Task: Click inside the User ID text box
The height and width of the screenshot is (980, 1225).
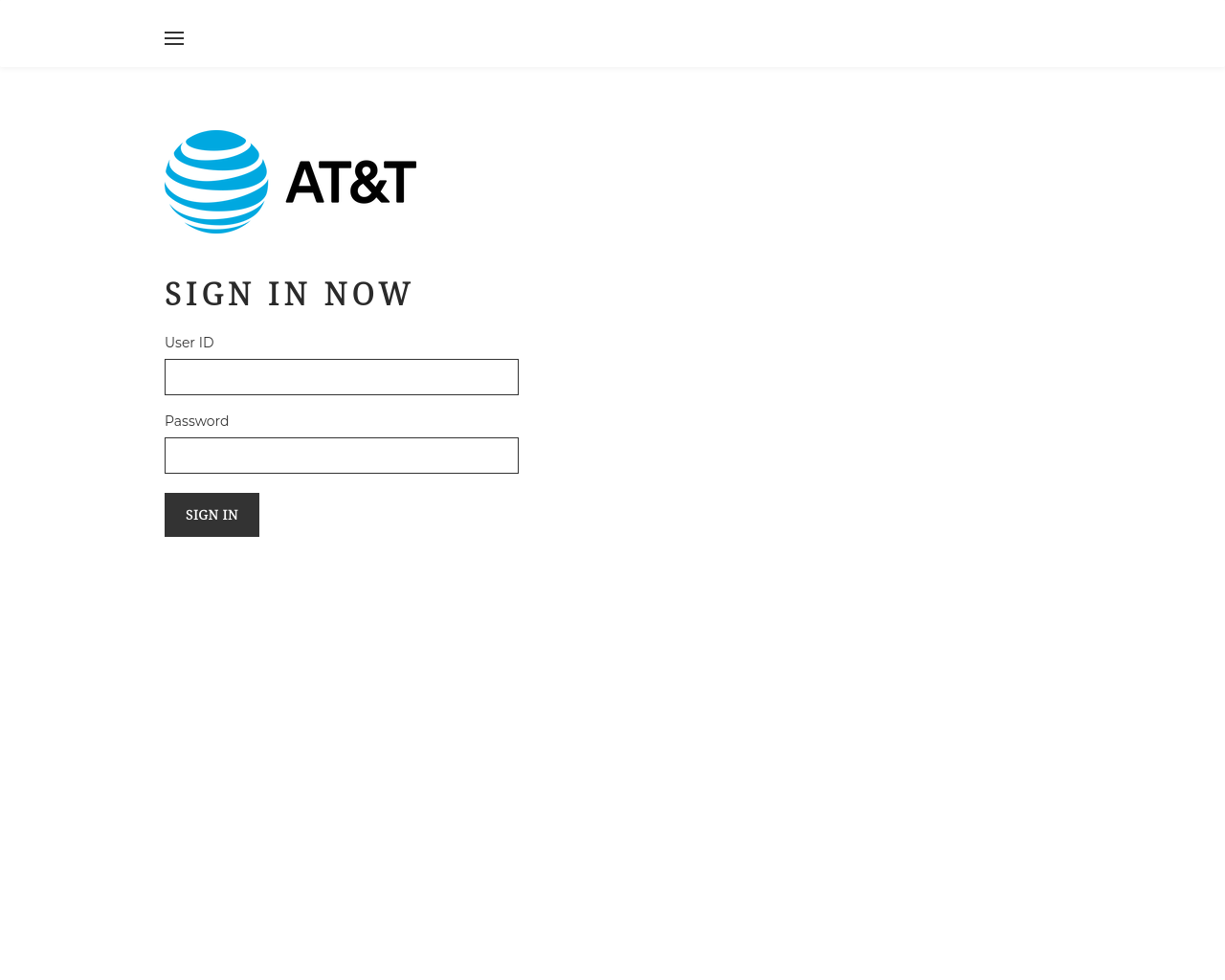Action: tap(342, 377)
